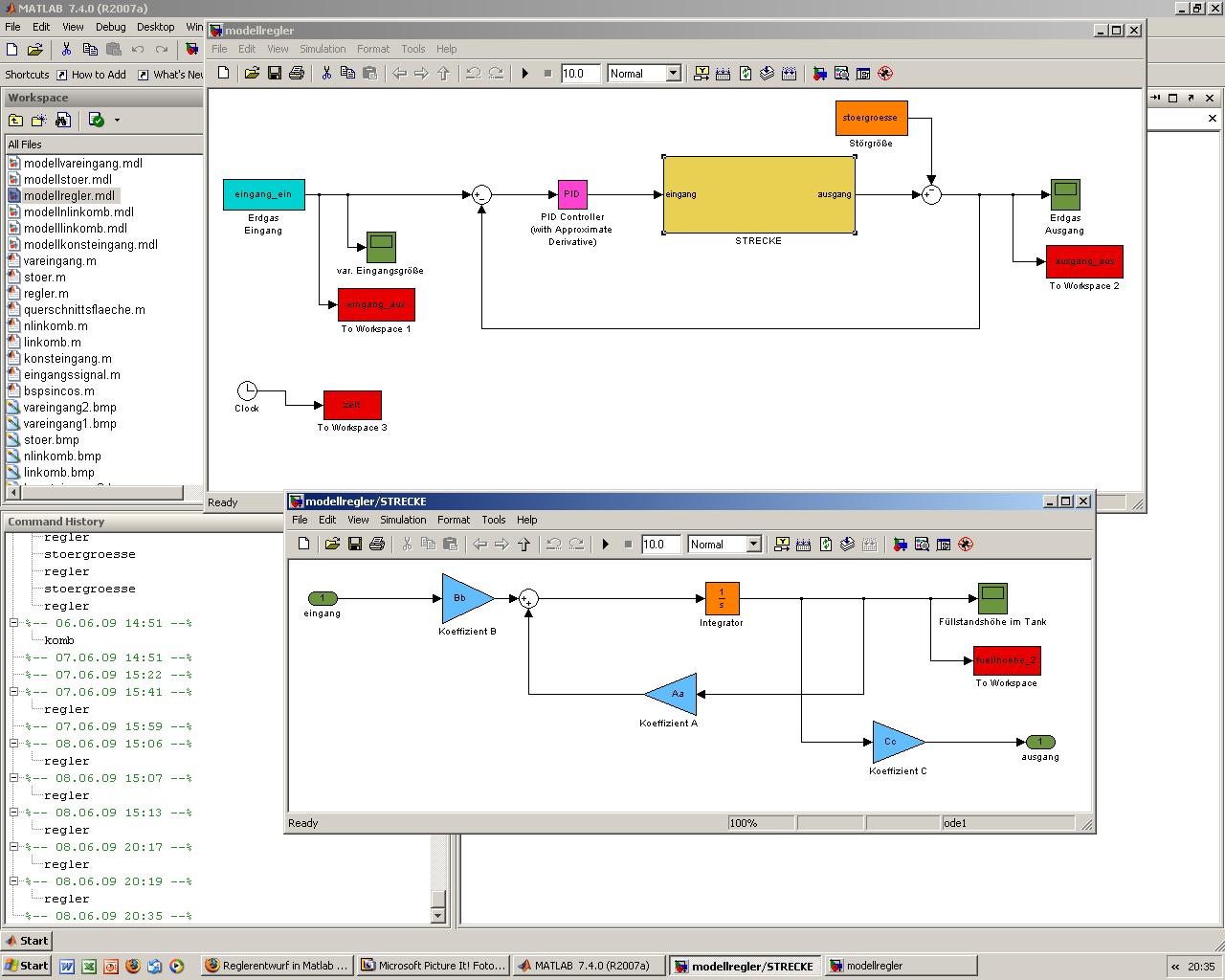Save the modellregler model via the floppy icon
Viewport: 1225px width, 980px height.
pyautogui.click(x=275, y=73)
